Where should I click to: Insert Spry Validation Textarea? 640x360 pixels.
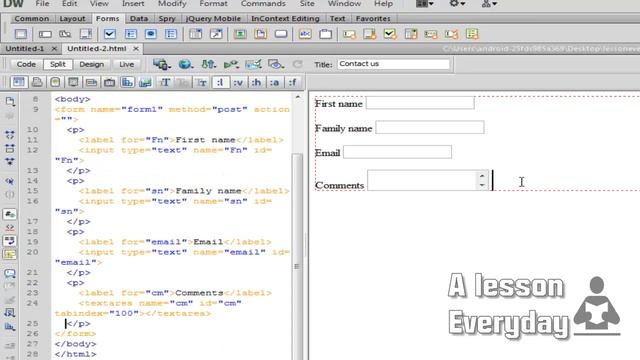coord(370,34)
